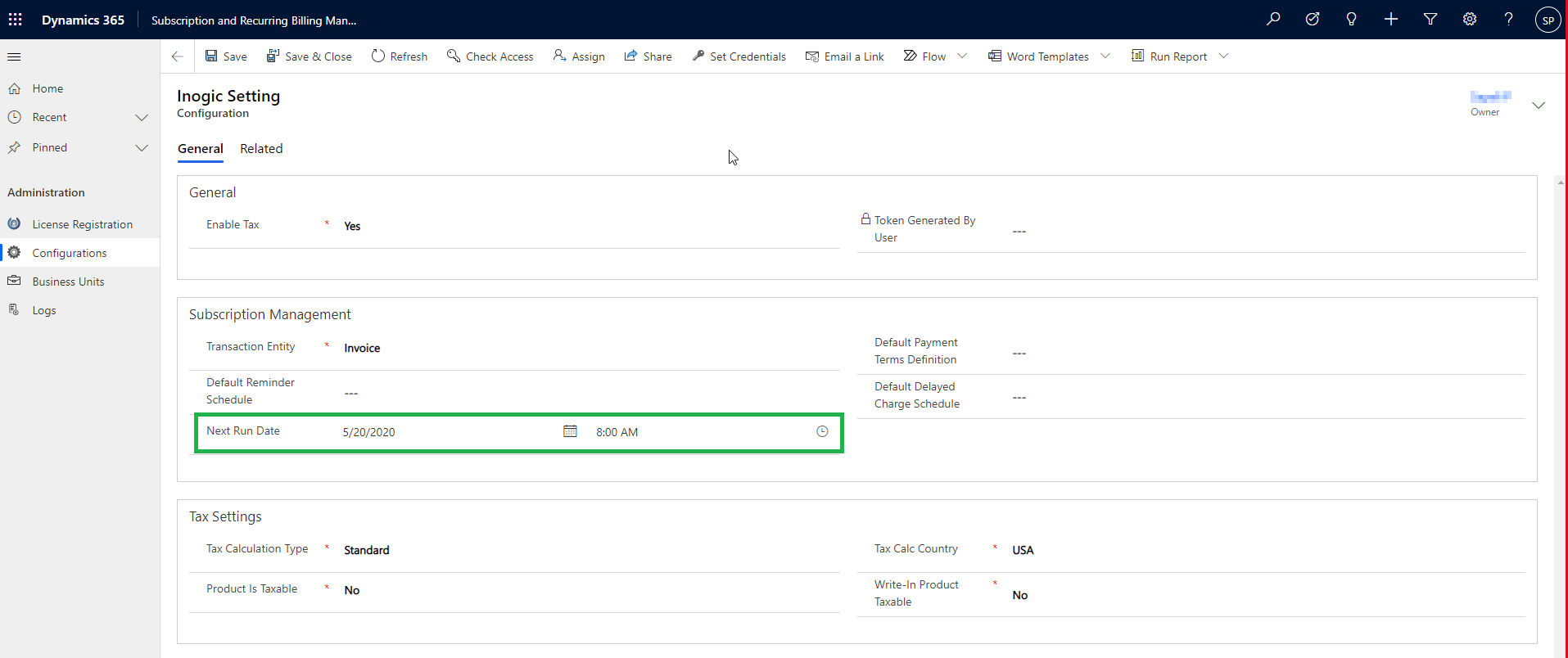Open Logs in sidebar

point(44,310)
